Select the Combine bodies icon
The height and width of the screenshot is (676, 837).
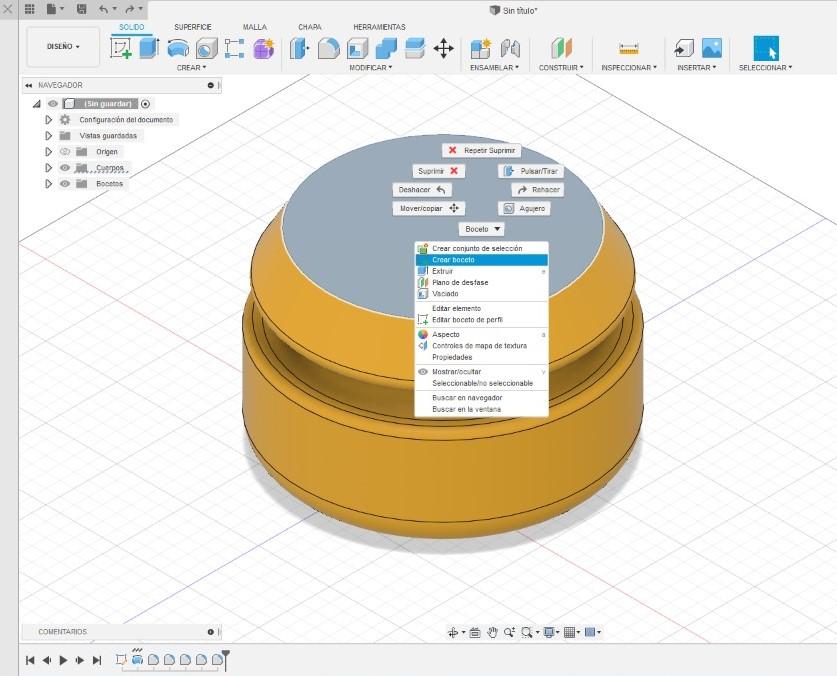point(386,48)
